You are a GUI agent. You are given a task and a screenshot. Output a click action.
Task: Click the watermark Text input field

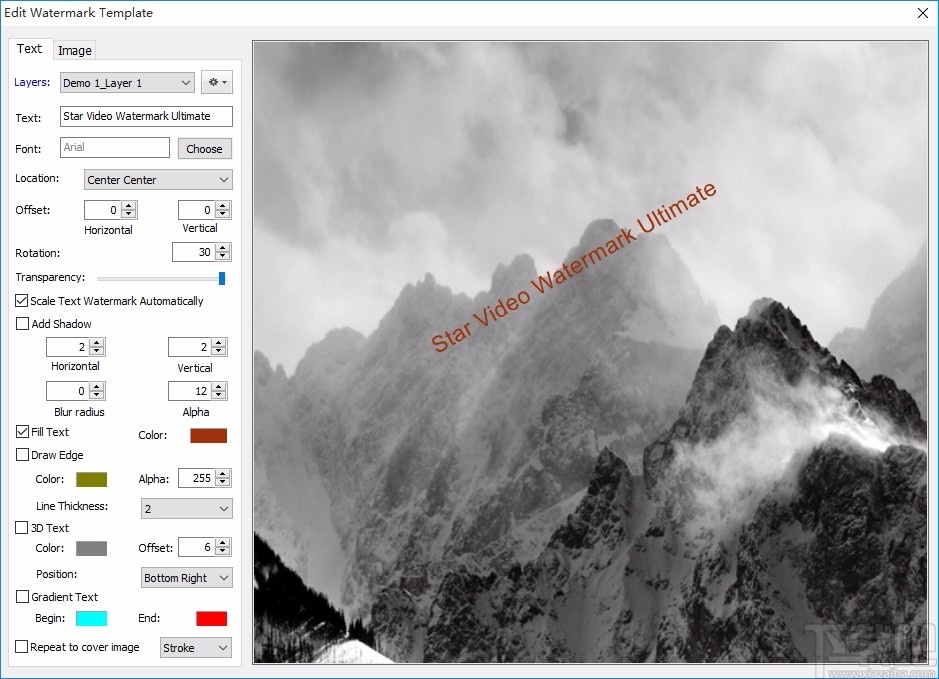[x=146, y=116]
